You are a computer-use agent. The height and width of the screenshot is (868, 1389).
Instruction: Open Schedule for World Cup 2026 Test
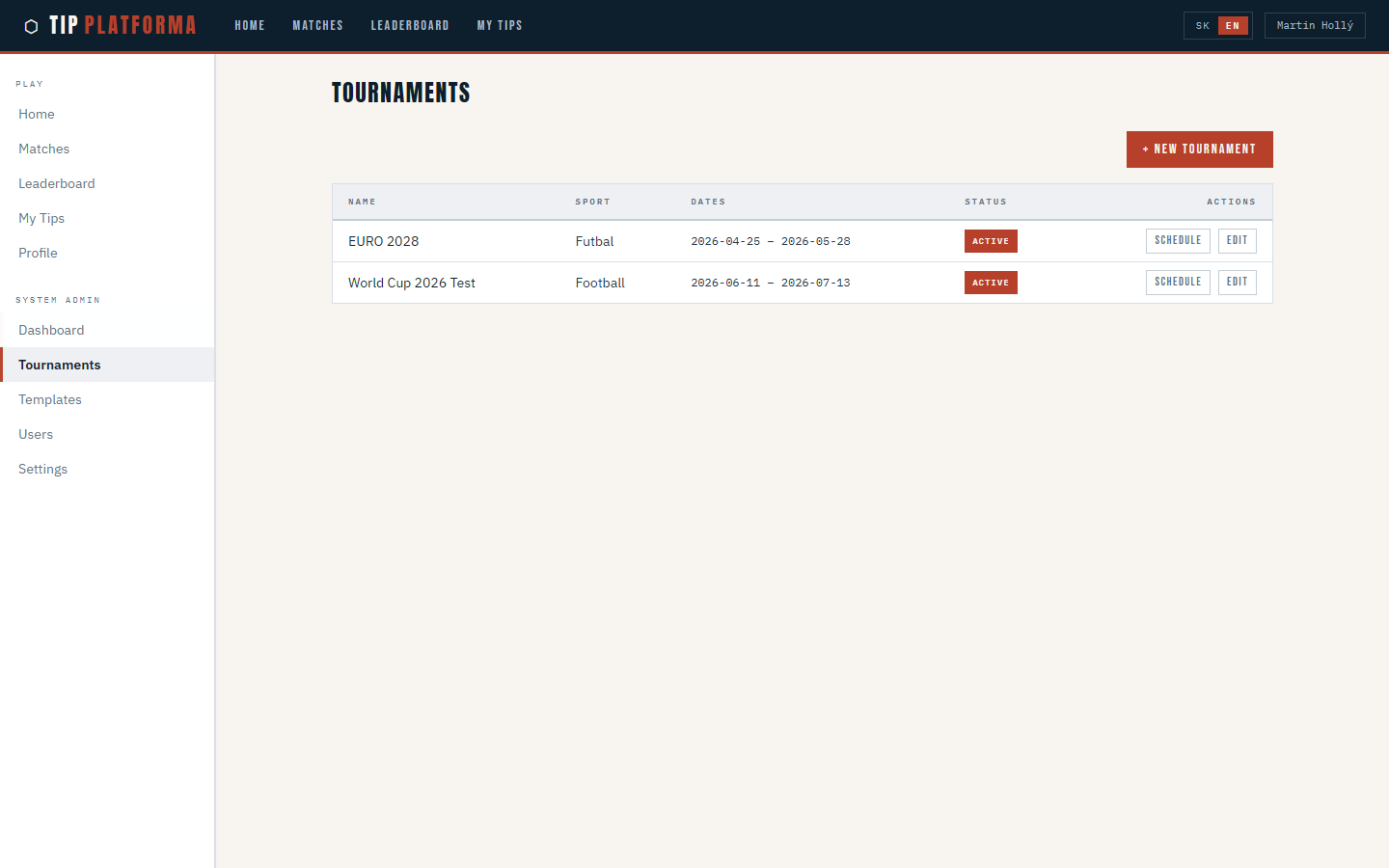pyautogui.click(x=1177, y=283)
